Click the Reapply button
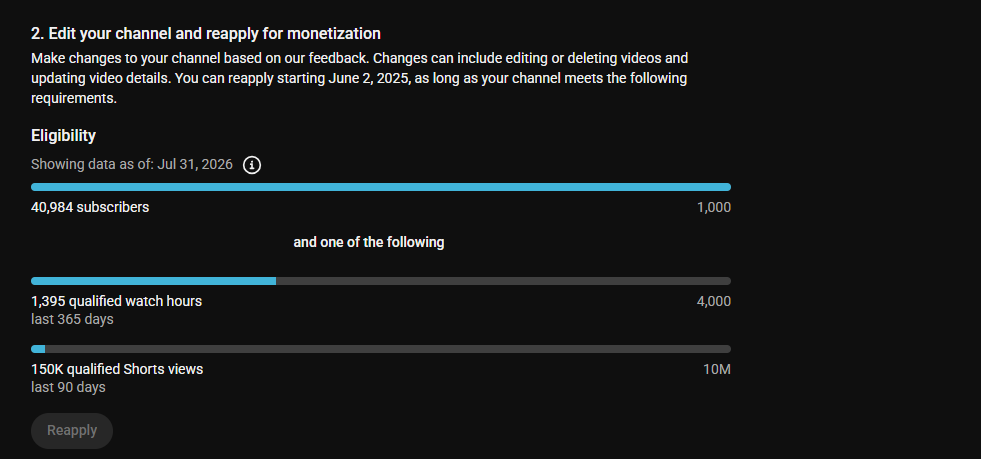Image resolution: width=981 pixels, height=459 pixels. tap(72, 431)
